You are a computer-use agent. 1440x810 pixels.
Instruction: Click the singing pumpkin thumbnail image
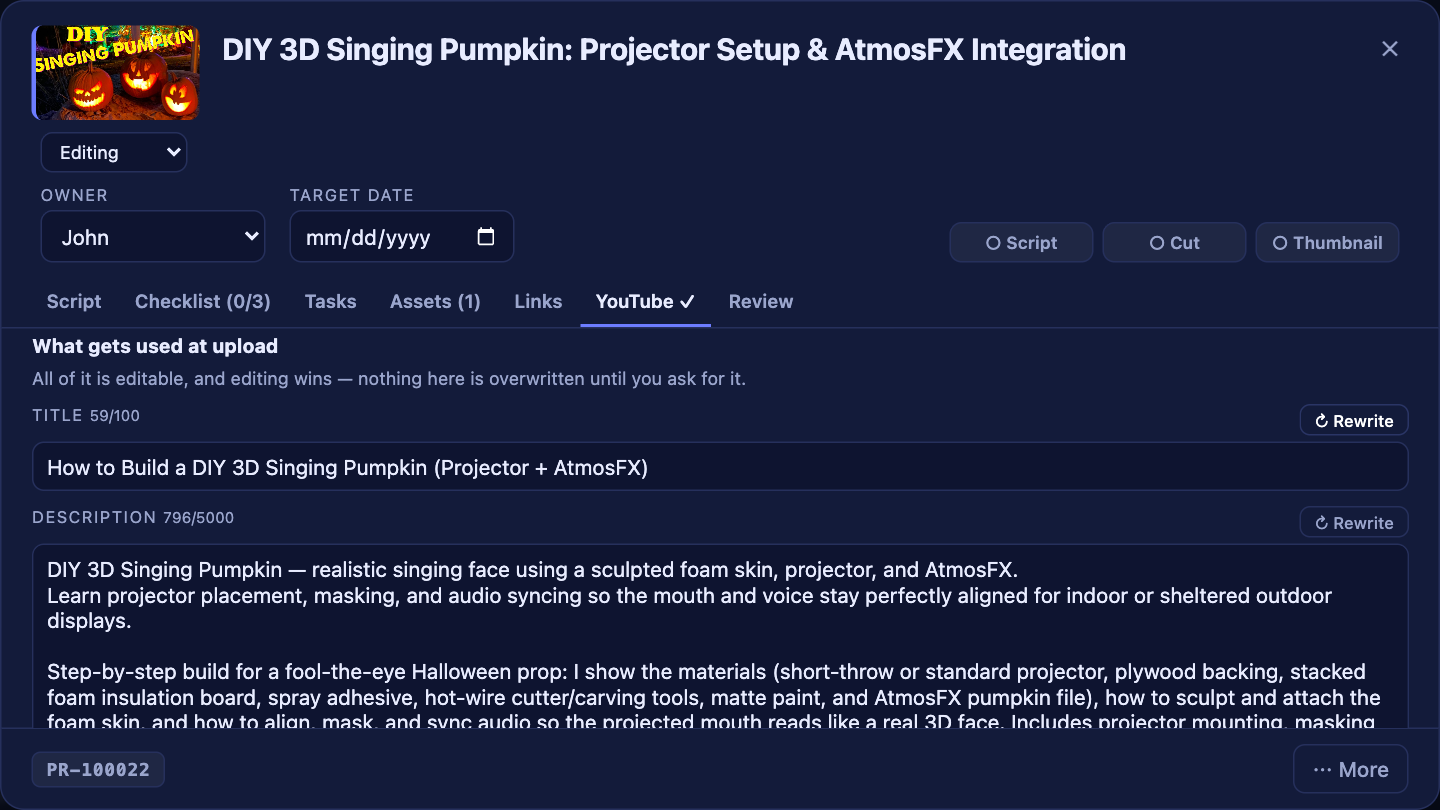click(x=116, y=72)
